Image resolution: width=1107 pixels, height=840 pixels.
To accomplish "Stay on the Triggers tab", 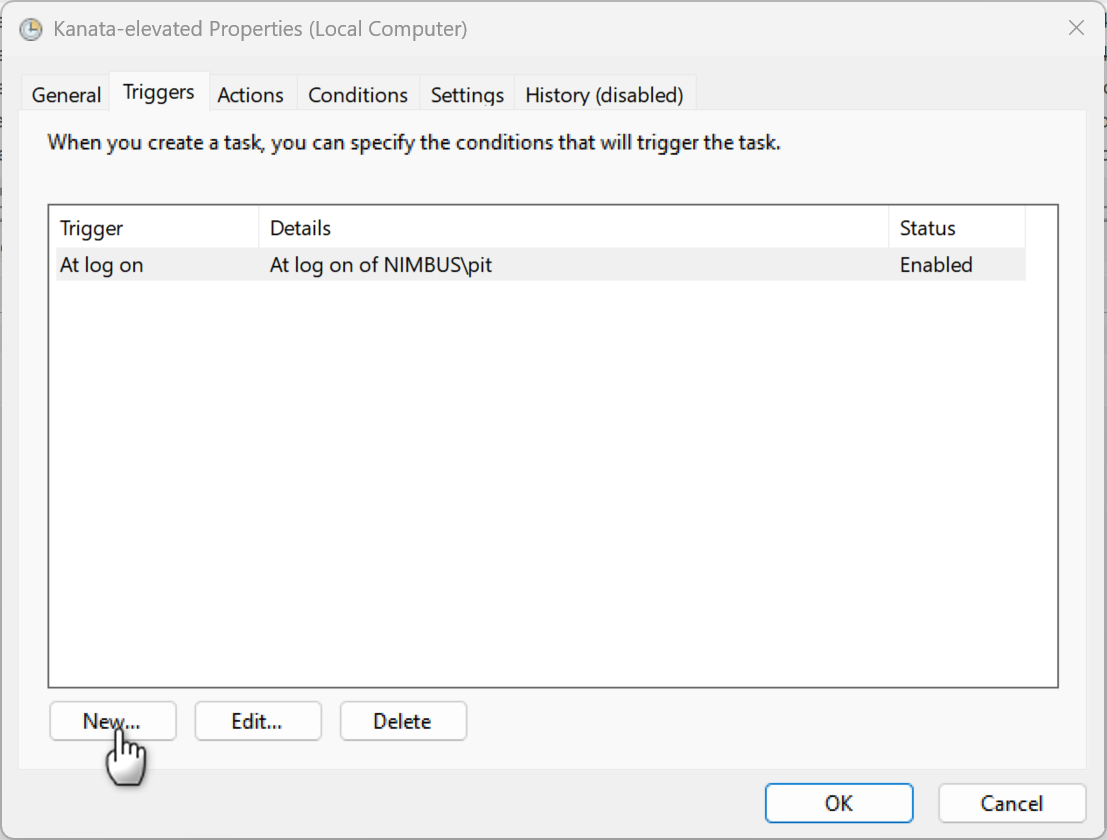I will pyautogui.click(x=158, y=91).
